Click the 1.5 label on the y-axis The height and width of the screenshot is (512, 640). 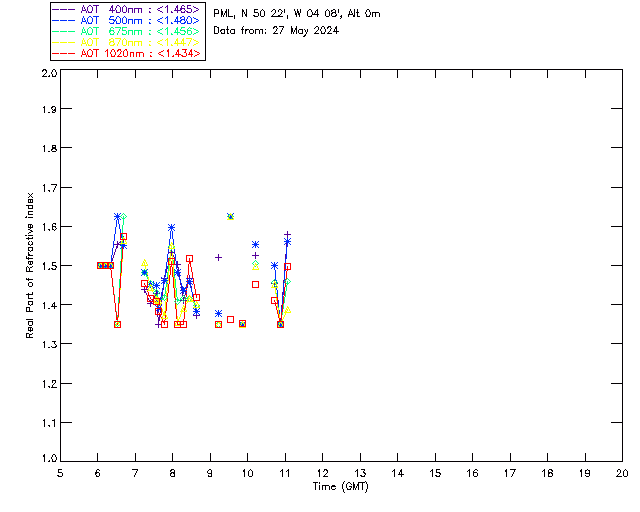(x=49, y=266)
